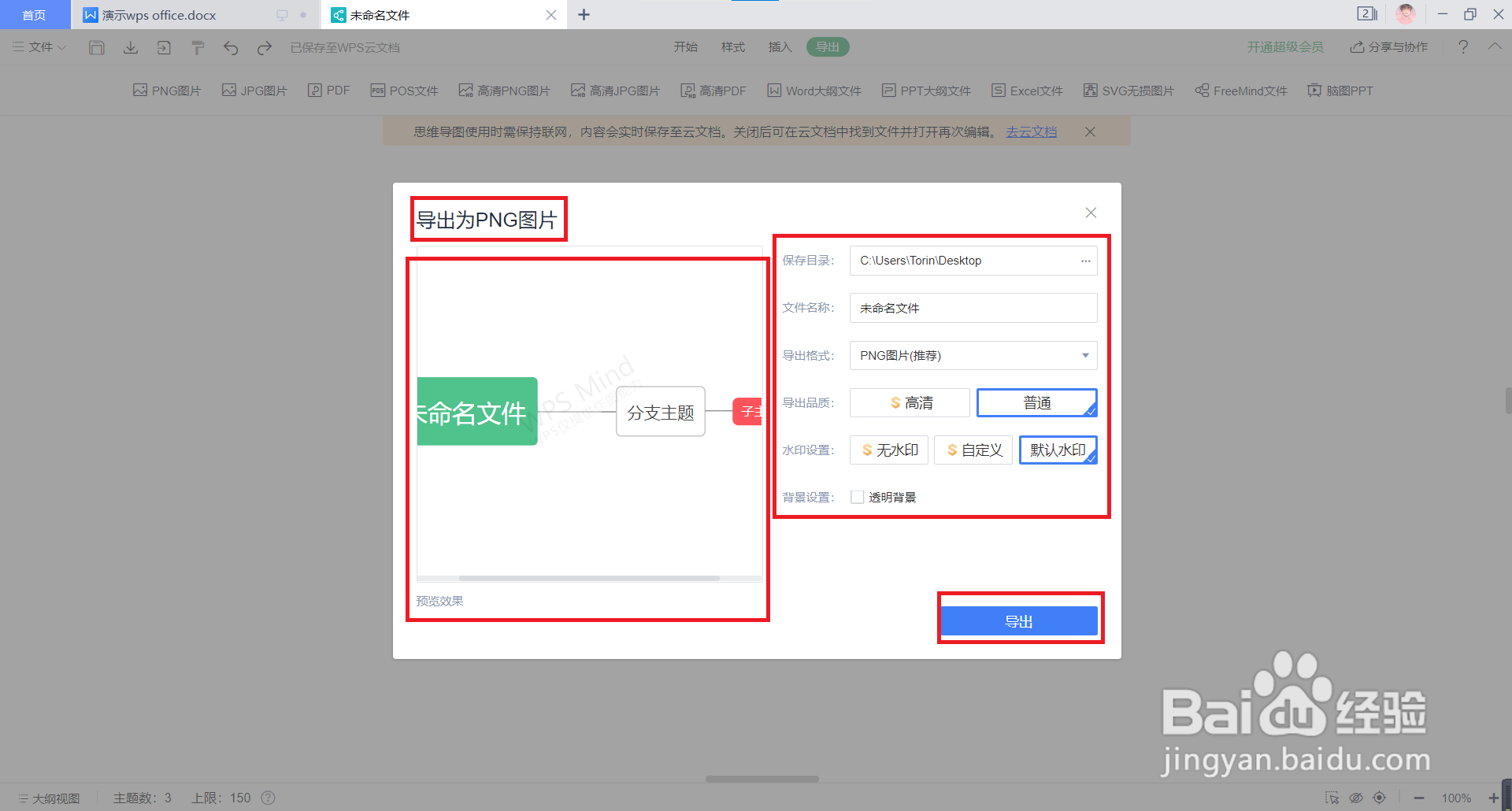Export as Word大纲文件
This screenshot has width=1512, height=811.
(814, 91)
